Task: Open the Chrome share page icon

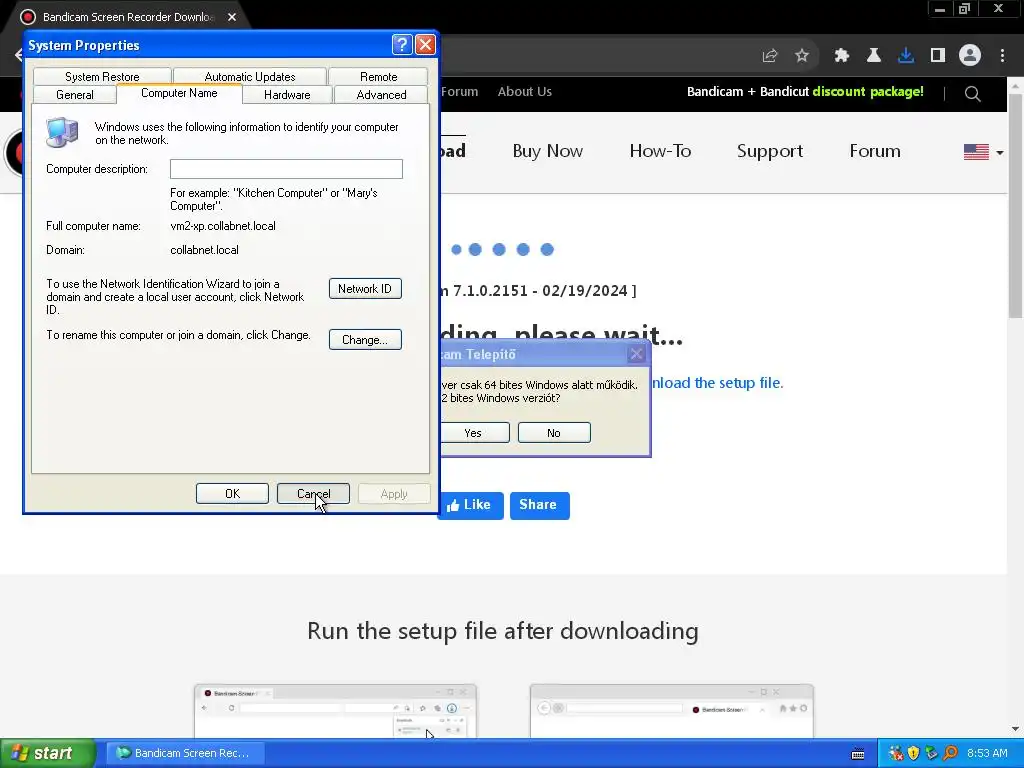Action: point(770,56)
